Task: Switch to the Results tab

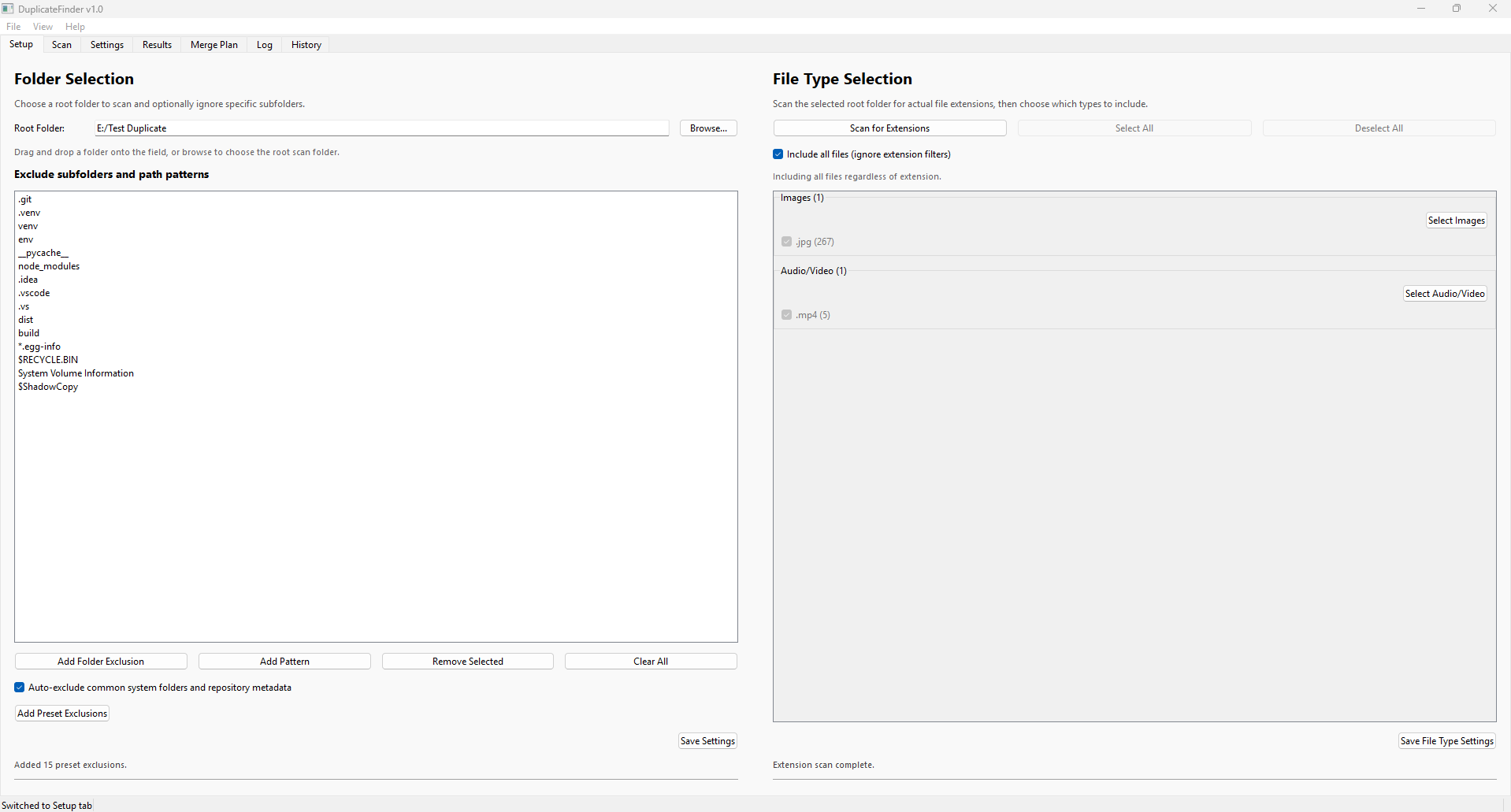Action: point(157,45)
